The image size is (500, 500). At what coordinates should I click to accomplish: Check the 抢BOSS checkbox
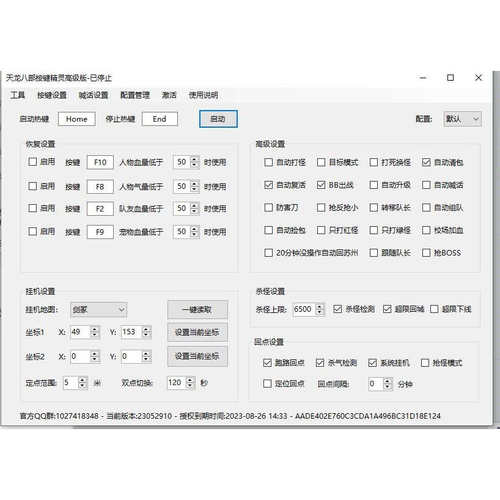(426, 253)
